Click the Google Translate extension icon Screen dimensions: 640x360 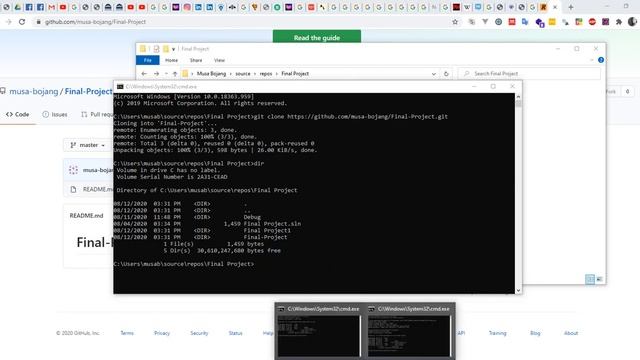525,22
